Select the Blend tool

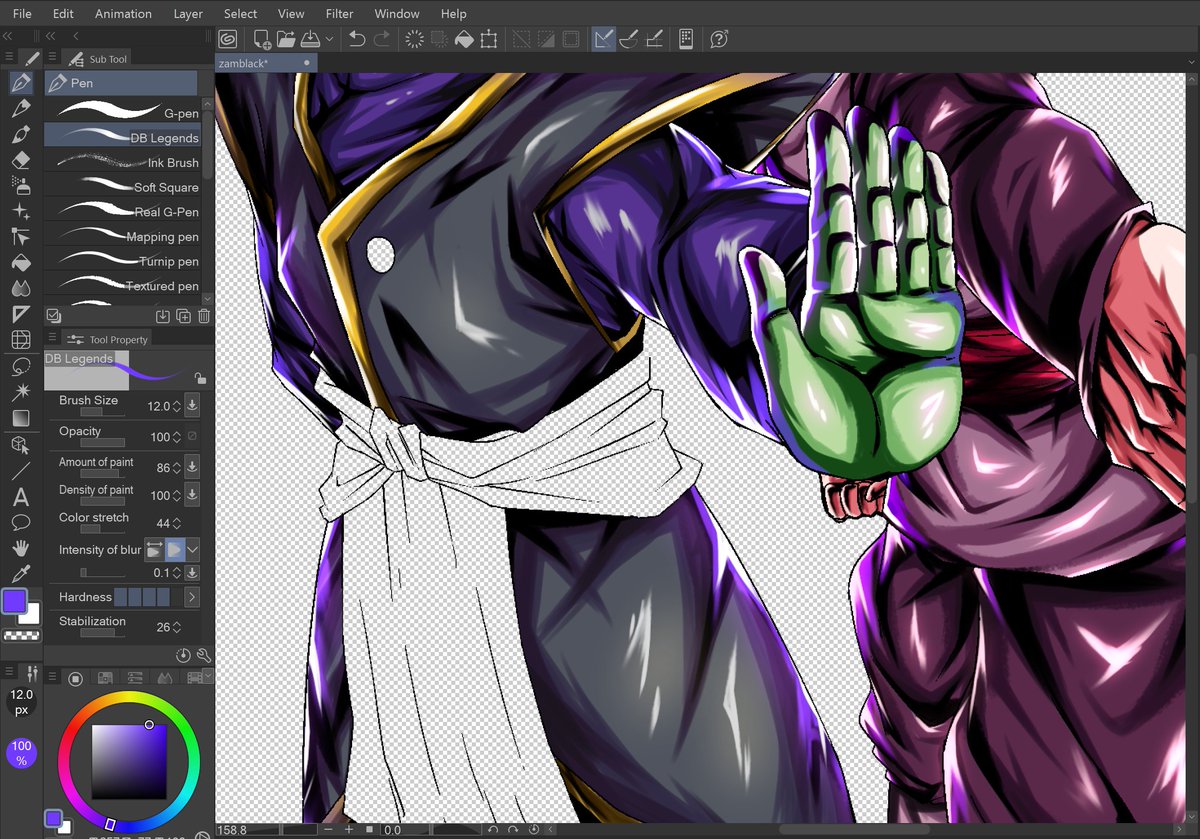pyautogui.click(x=21, y=289)
